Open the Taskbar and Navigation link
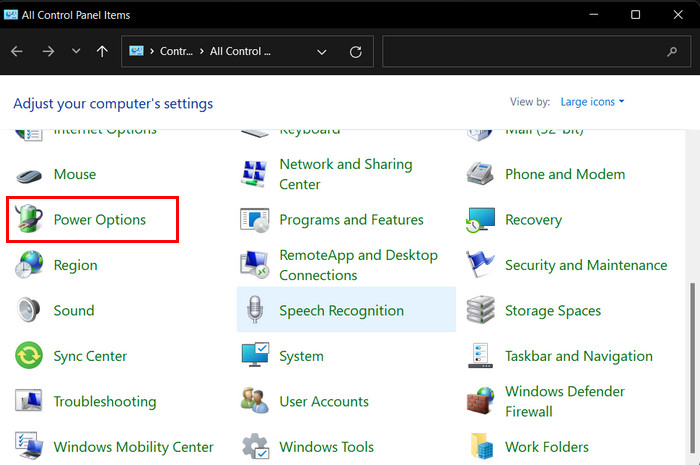 click(579, 356)
